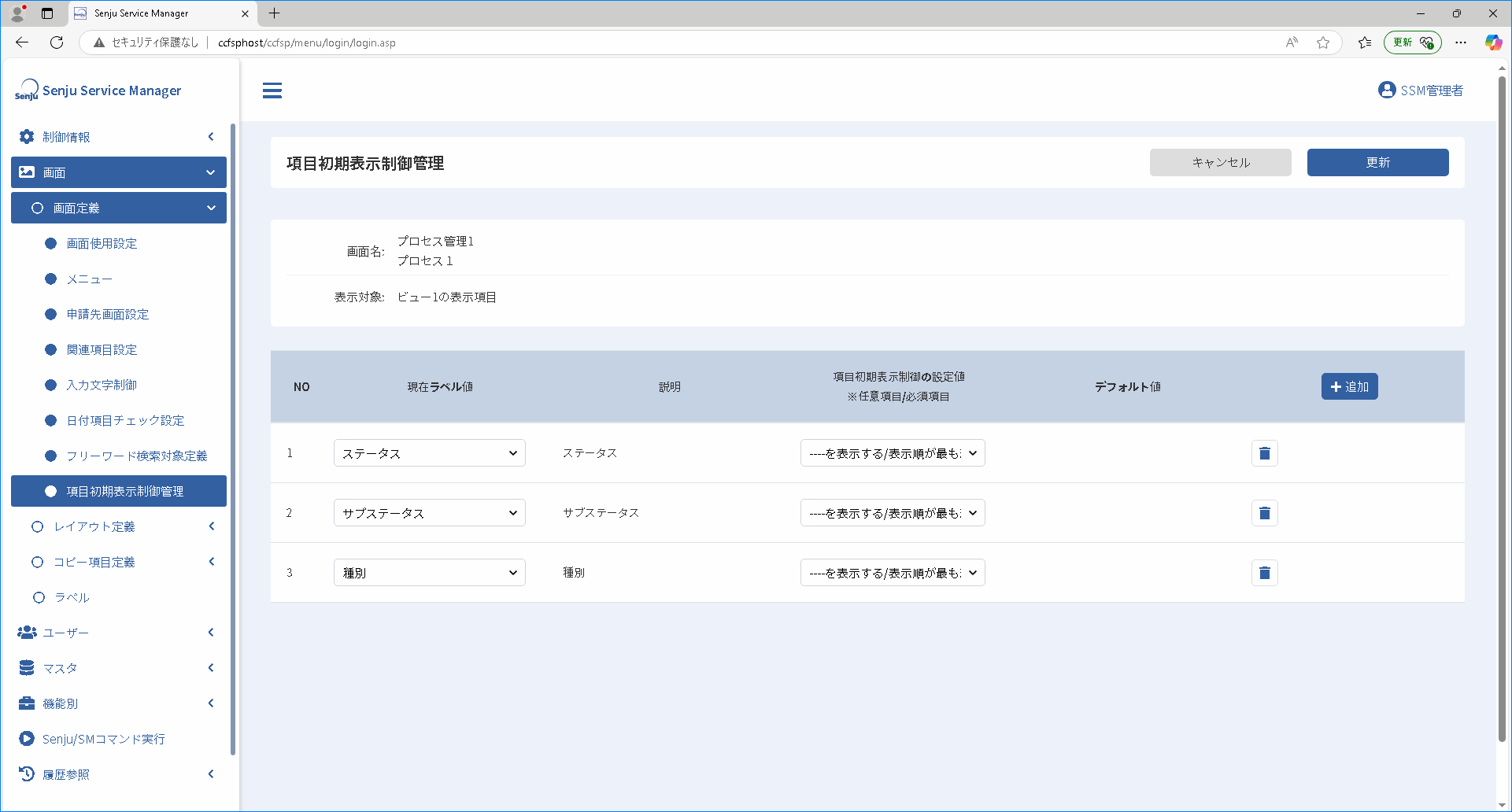
Task: Open a new browser tab
Action: point(274,13)
